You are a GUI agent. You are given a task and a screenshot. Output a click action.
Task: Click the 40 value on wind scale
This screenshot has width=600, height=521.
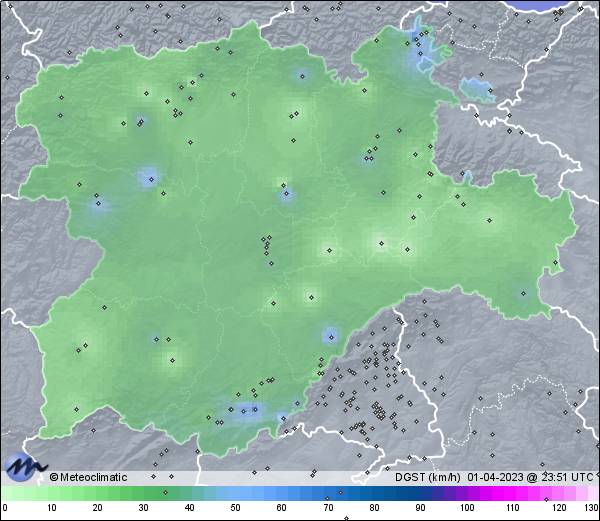coord(189,508)
